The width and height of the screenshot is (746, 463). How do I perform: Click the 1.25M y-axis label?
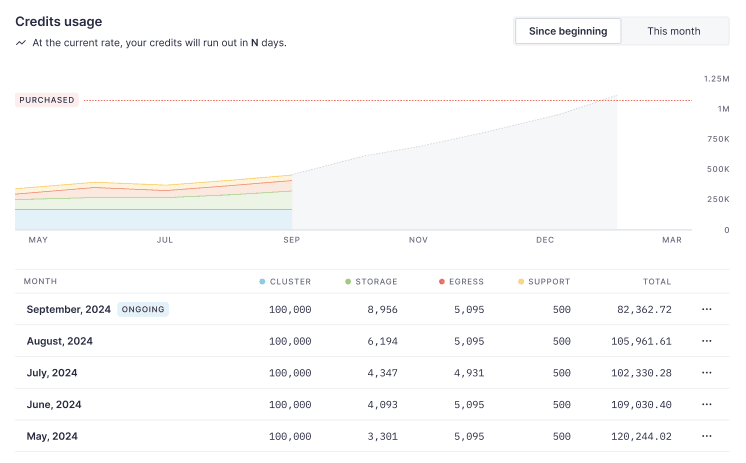click(717, 79)
